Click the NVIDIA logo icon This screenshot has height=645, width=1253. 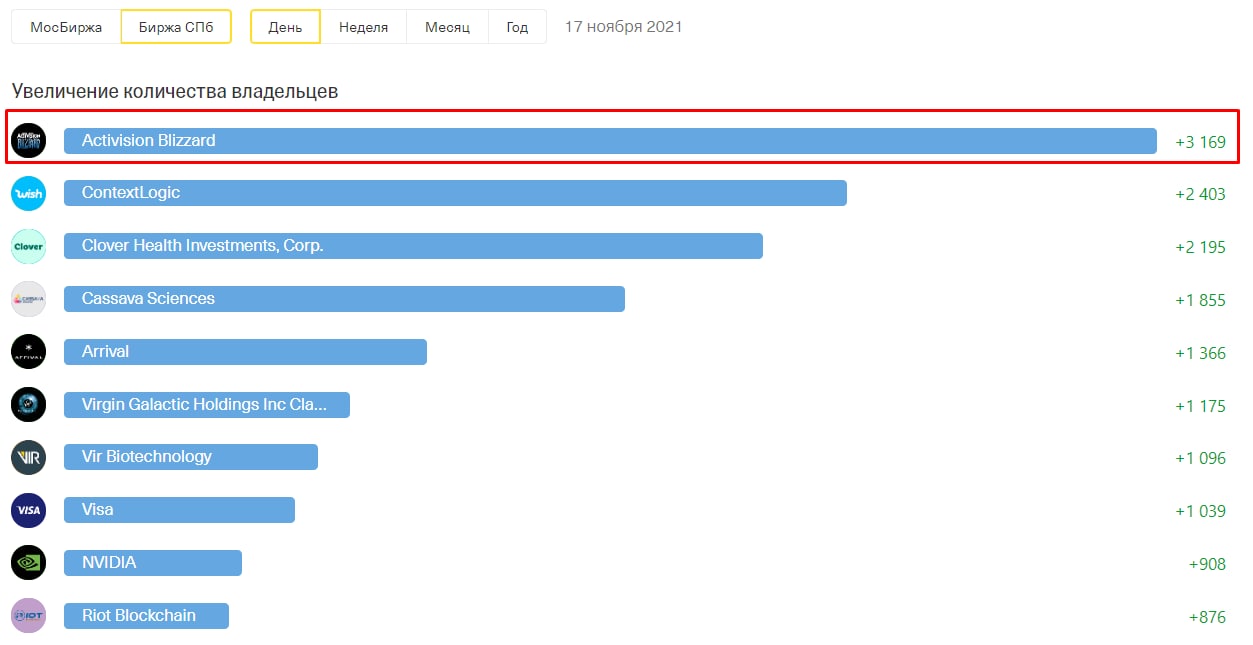coord(28,563)
